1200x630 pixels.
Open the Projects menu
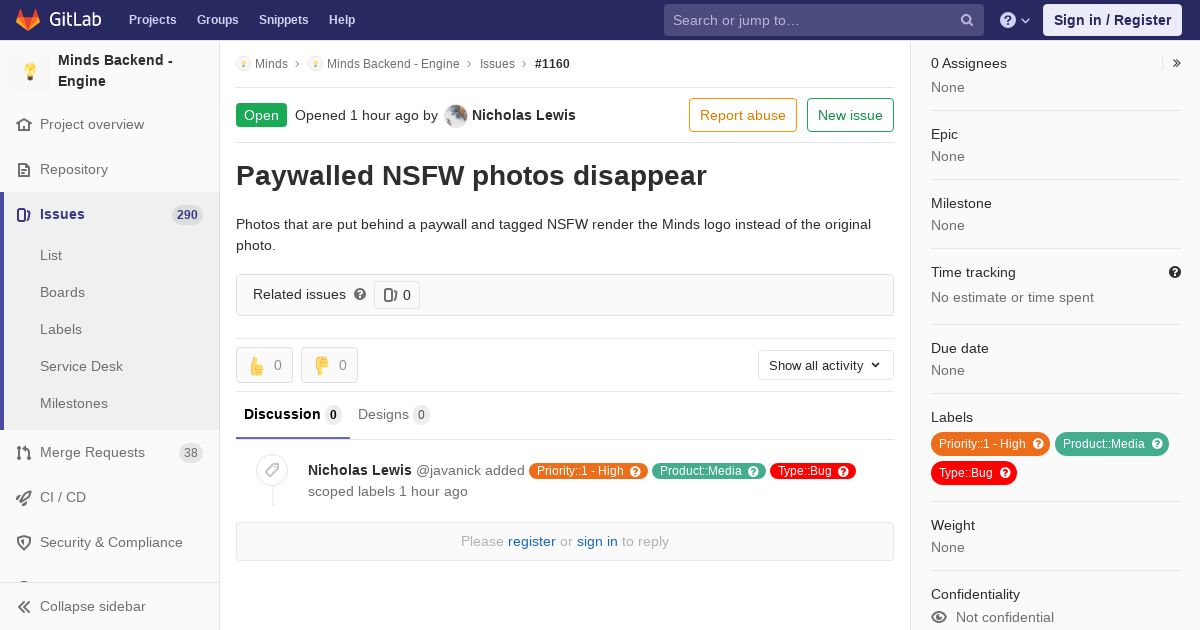pos(152,20)
